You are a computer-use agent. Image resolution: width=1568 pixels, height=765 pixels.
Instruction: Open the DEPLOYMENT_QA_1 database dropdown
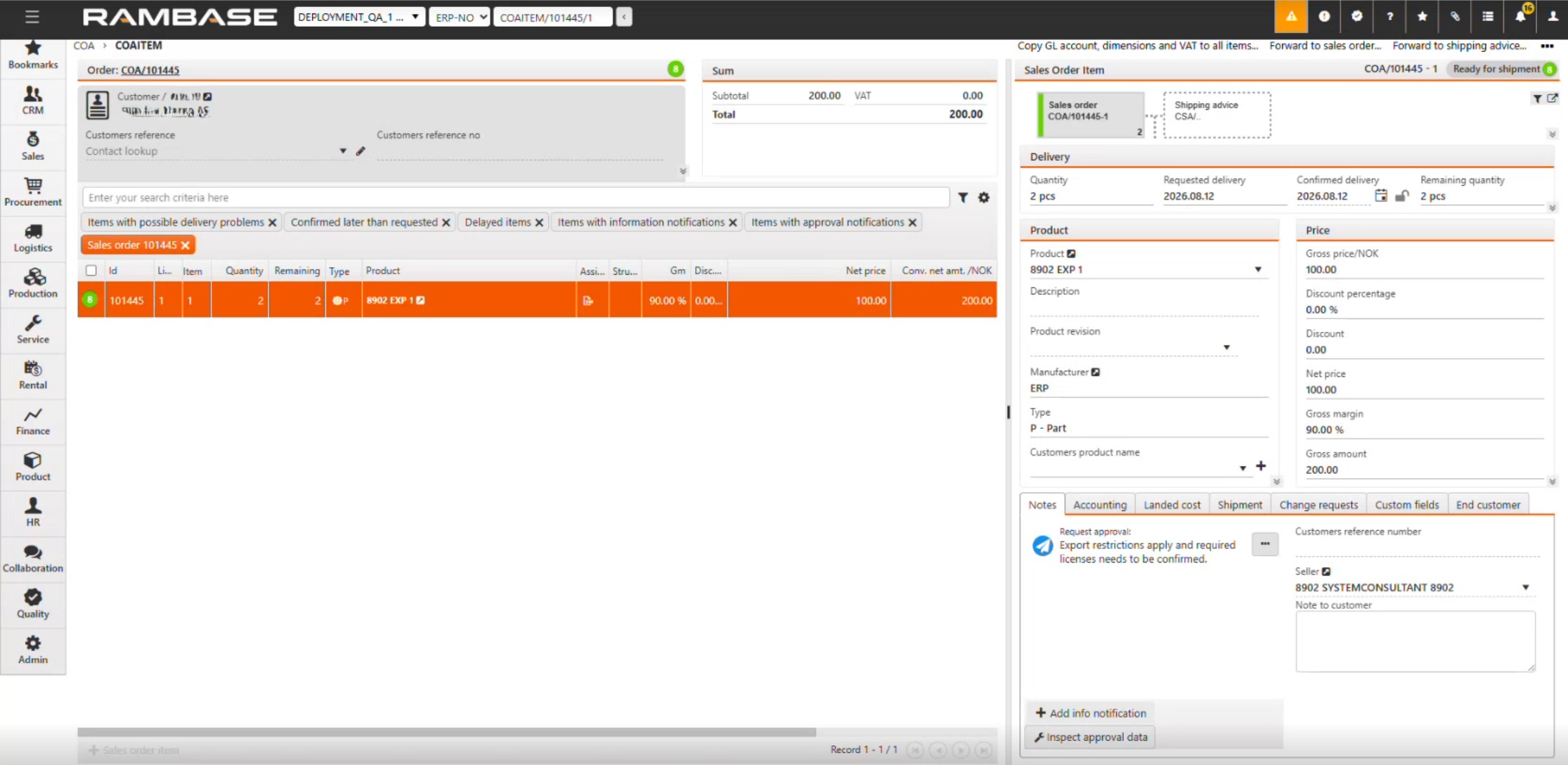tap(359, 17)
